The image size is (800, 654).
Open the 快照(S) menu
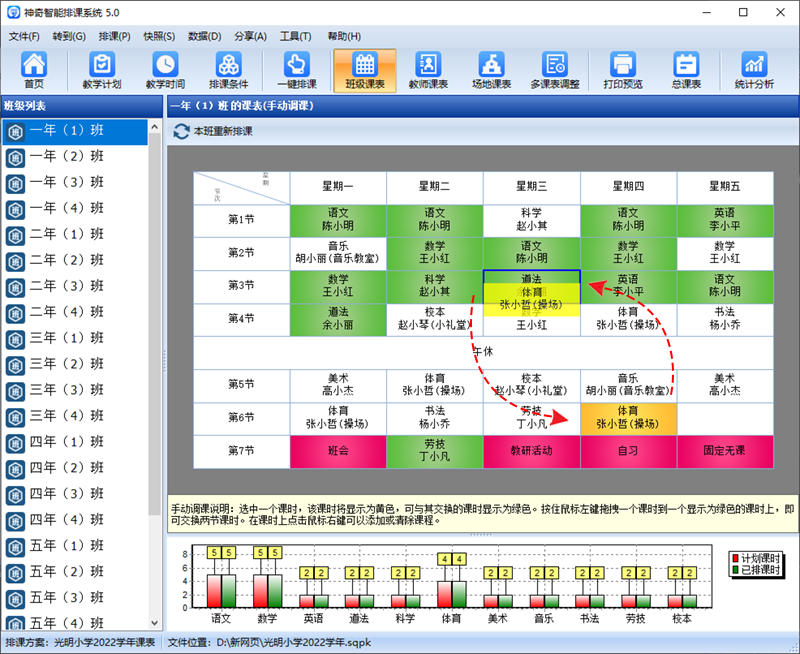tap(159, 36)
